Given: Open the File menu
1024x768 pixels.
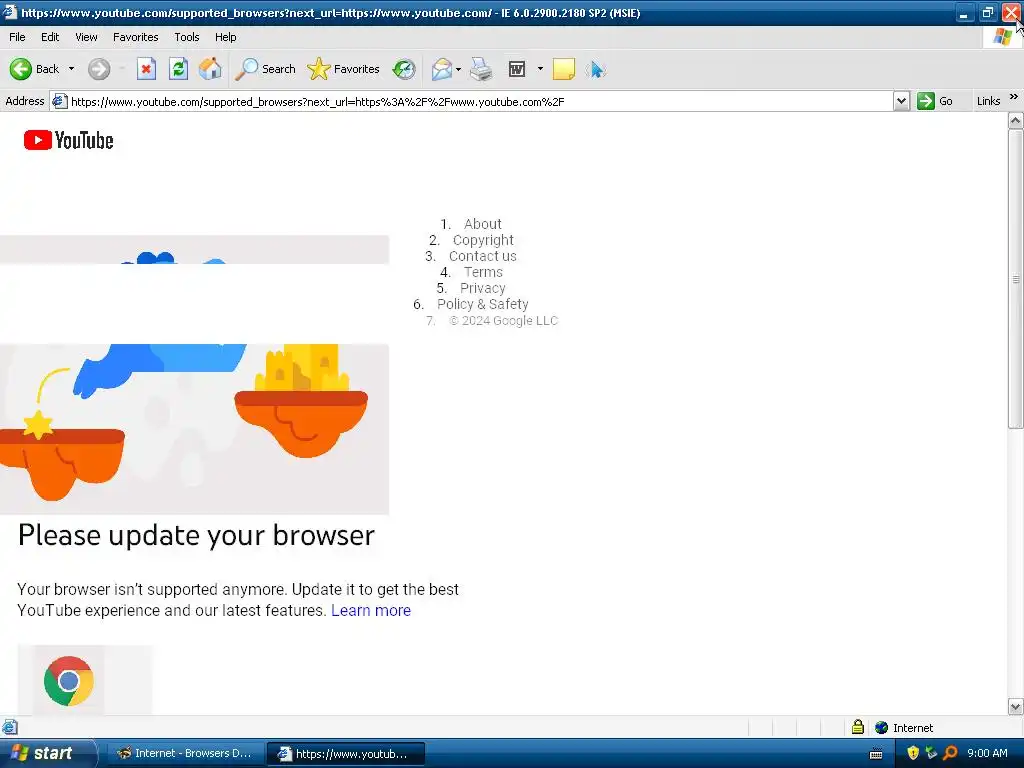Looking at the screenshot, I should [17, 37].
